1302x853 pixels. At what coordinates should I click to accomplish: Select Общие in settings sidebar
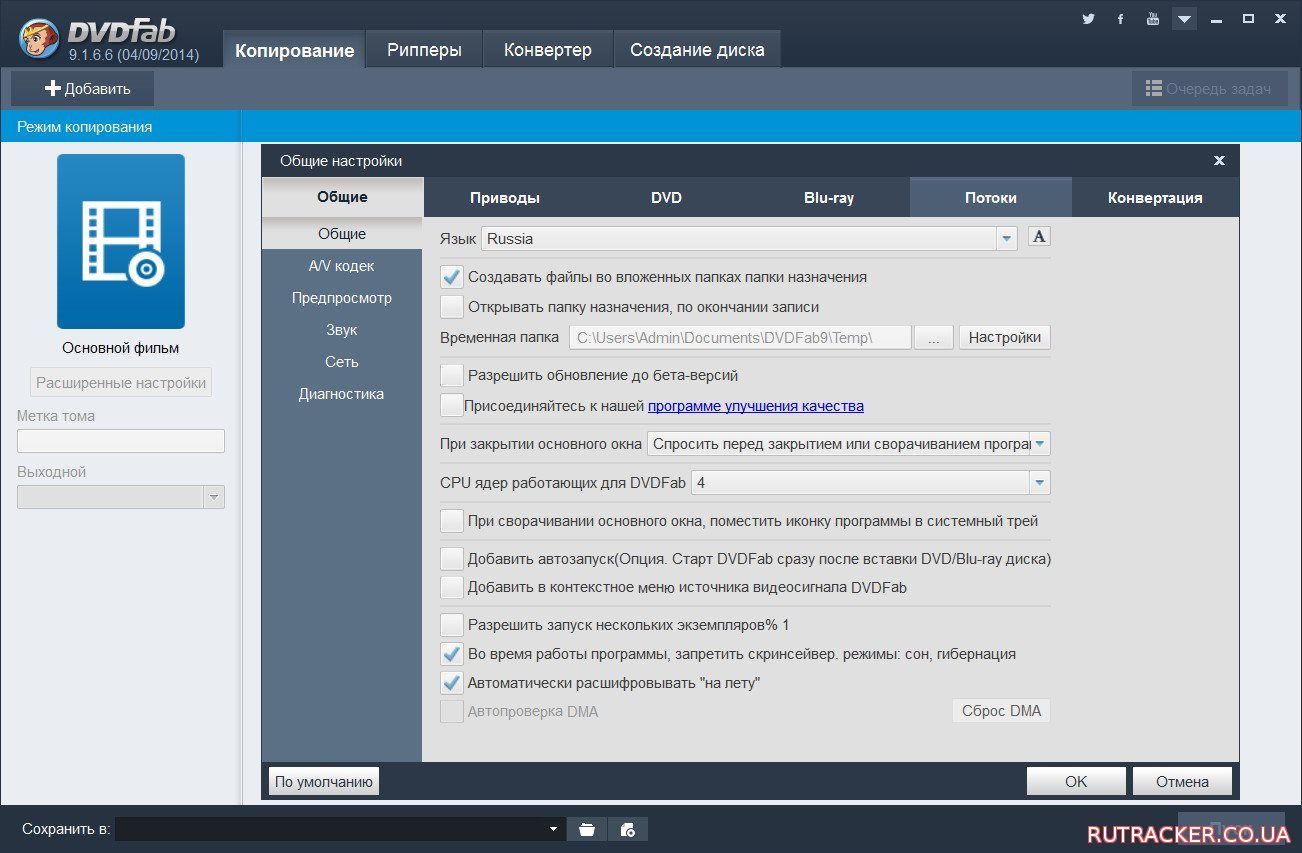point(342,234)
